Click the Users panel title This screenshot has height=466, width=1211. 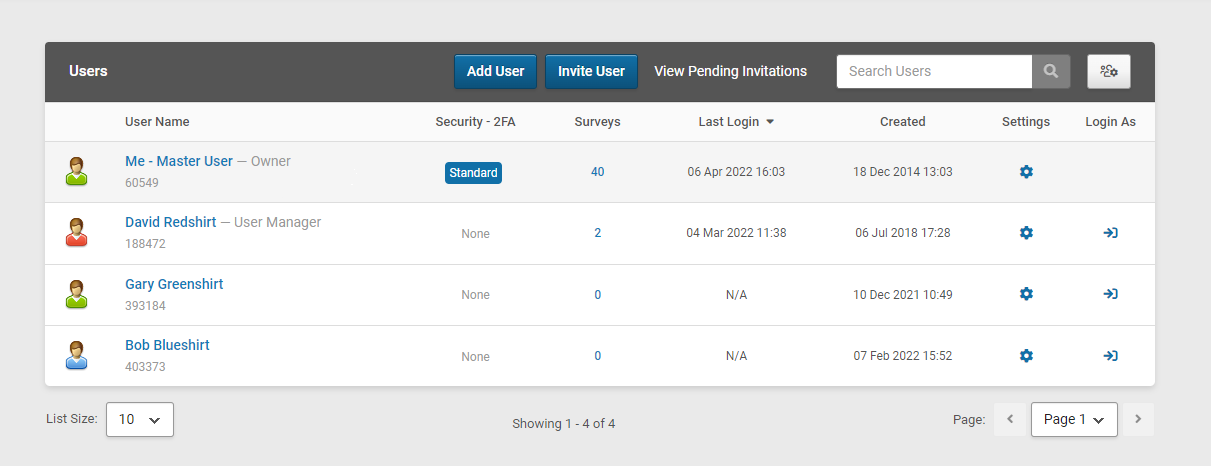[x=88, y=71]
